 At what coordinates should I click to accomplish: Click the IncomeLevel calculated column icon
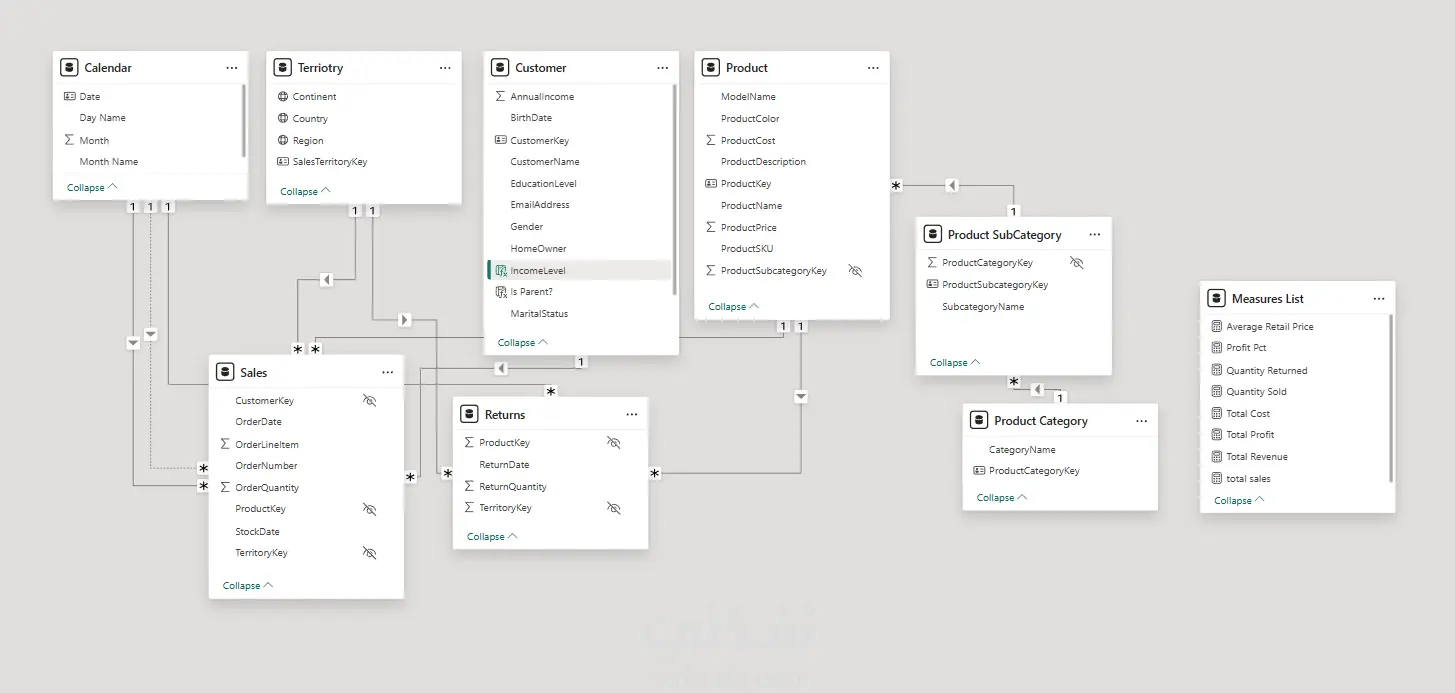tap(501, 270)
